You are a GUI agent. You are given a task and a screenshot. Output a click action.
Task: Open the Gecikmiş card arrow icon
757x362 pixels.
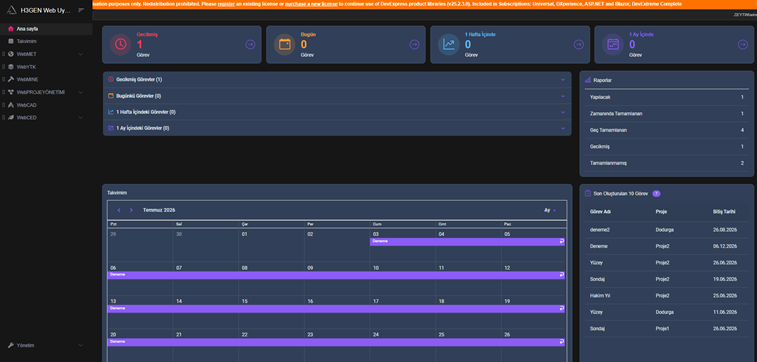point(250,44)
